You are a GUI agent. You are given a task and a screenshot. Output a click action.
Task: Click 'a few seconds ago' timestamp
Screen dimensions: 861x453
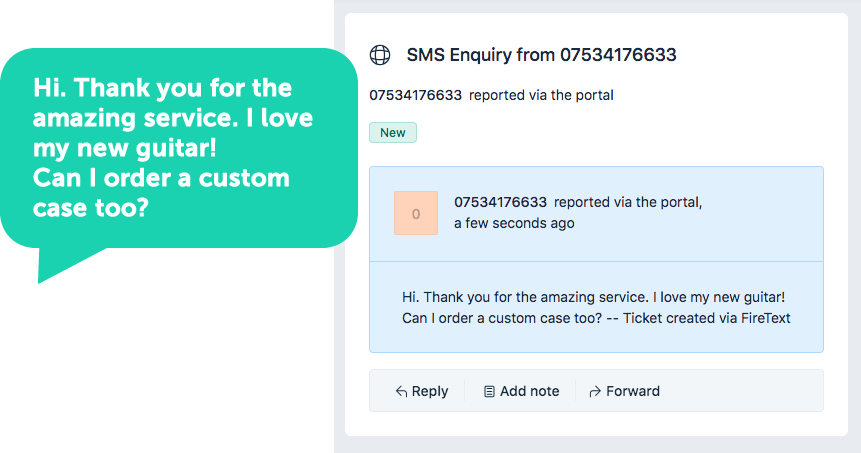[x=514, y=223]
